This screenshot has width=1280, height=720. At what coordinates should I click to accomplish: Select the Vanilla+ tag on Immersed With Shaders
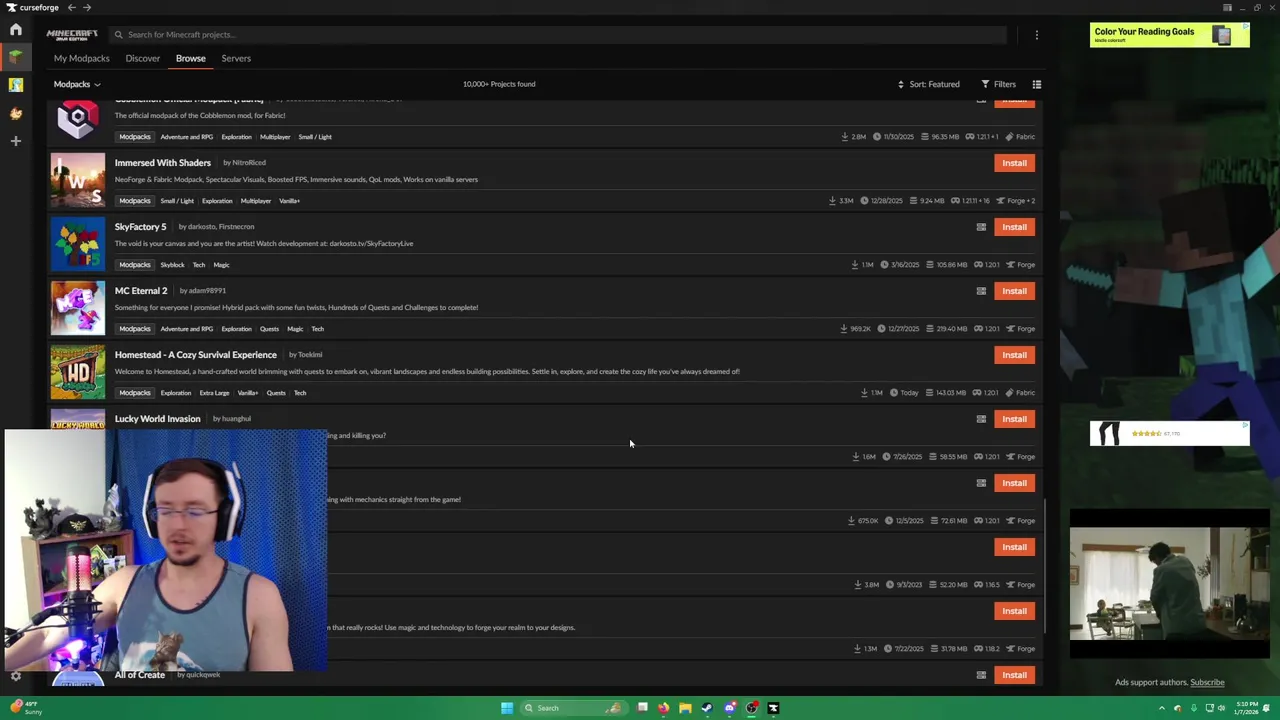pyautogui.click(x=289, y=201)
